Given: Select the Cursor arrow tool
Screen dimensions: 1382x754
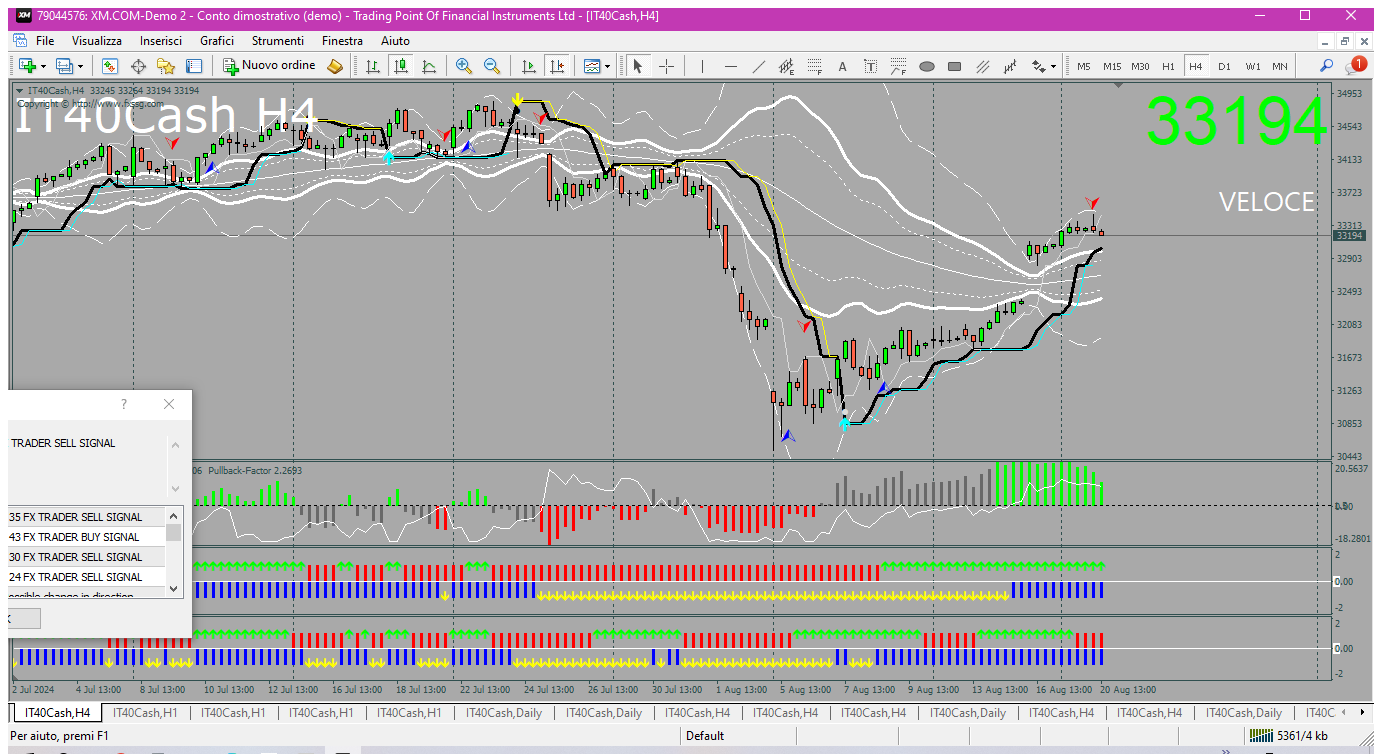Looking at the screenshot, I should point(638,66).
